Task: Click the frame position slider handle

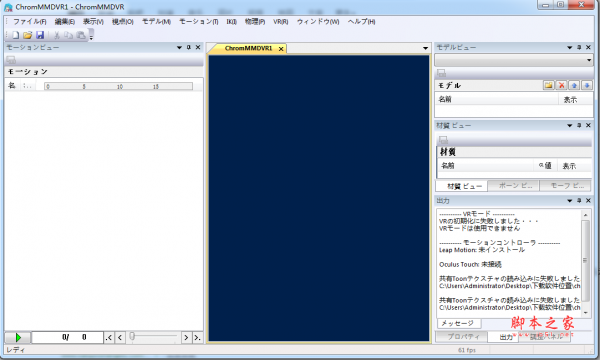Action: coord(132,336)
